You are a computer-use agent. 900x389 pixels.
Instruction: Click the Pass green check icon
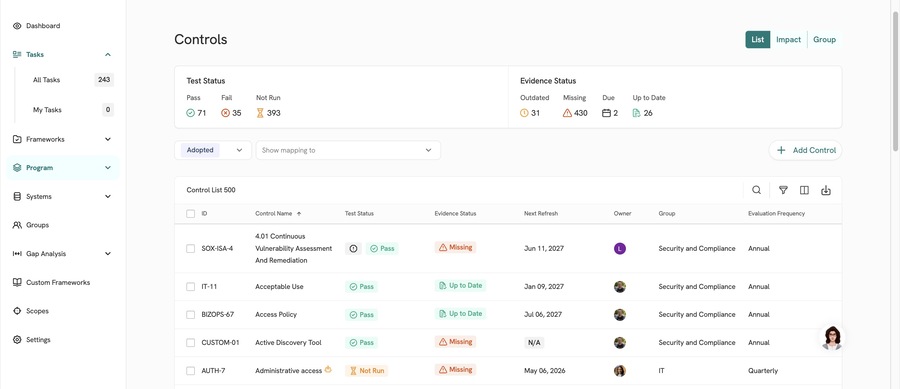point(191,113)
